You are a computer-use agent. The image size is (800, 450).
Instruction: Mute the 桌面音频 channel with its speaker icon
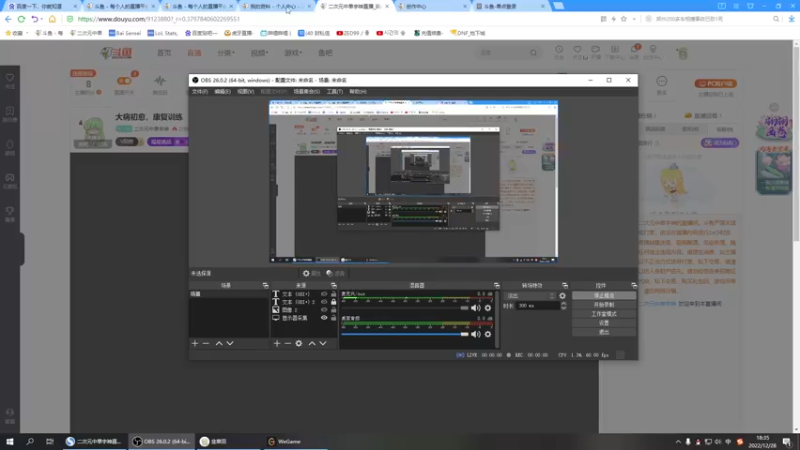click(476, 334)
